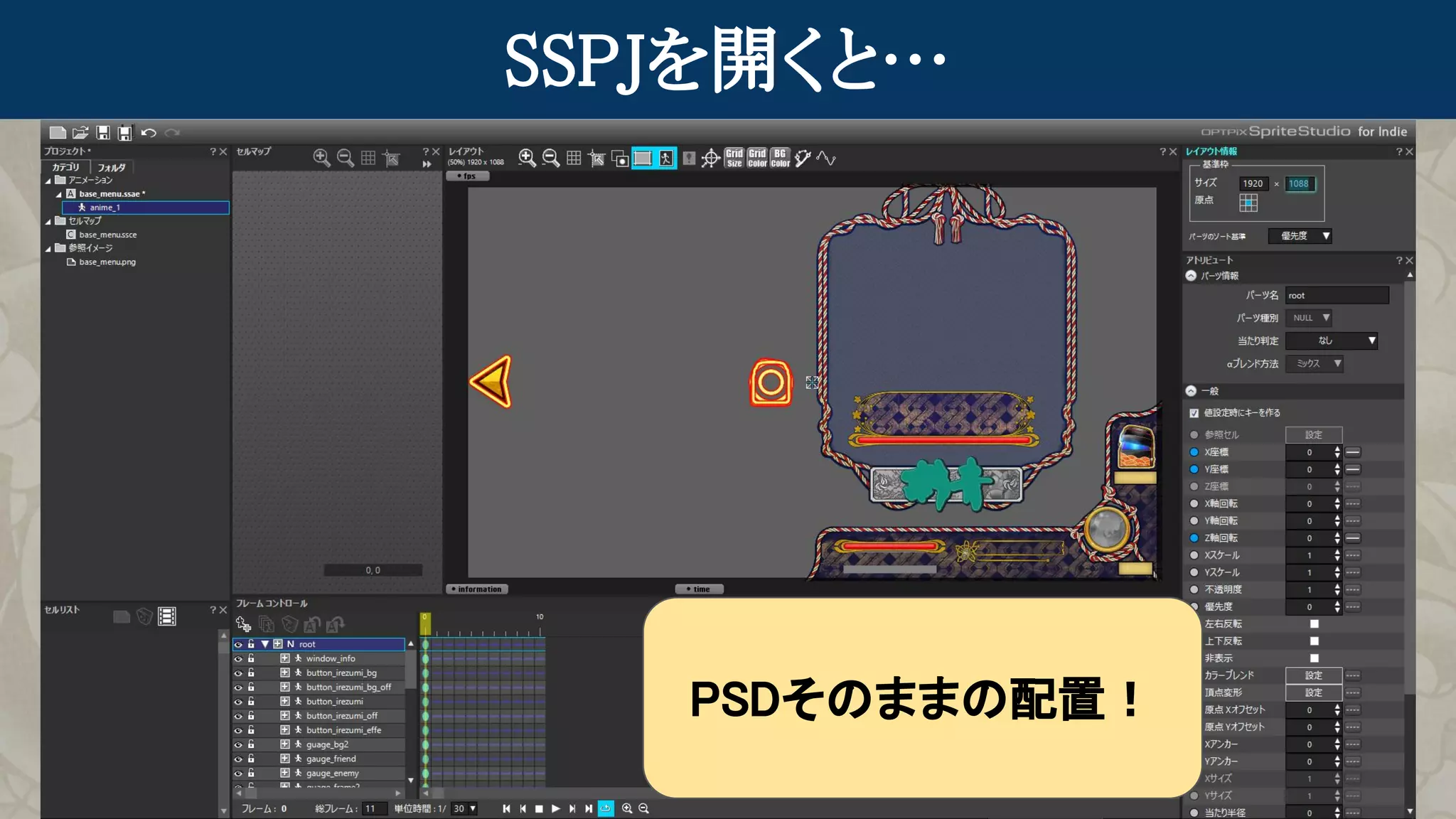
Task: Open the Grid Color setting
Action: (x=757, y=158)
